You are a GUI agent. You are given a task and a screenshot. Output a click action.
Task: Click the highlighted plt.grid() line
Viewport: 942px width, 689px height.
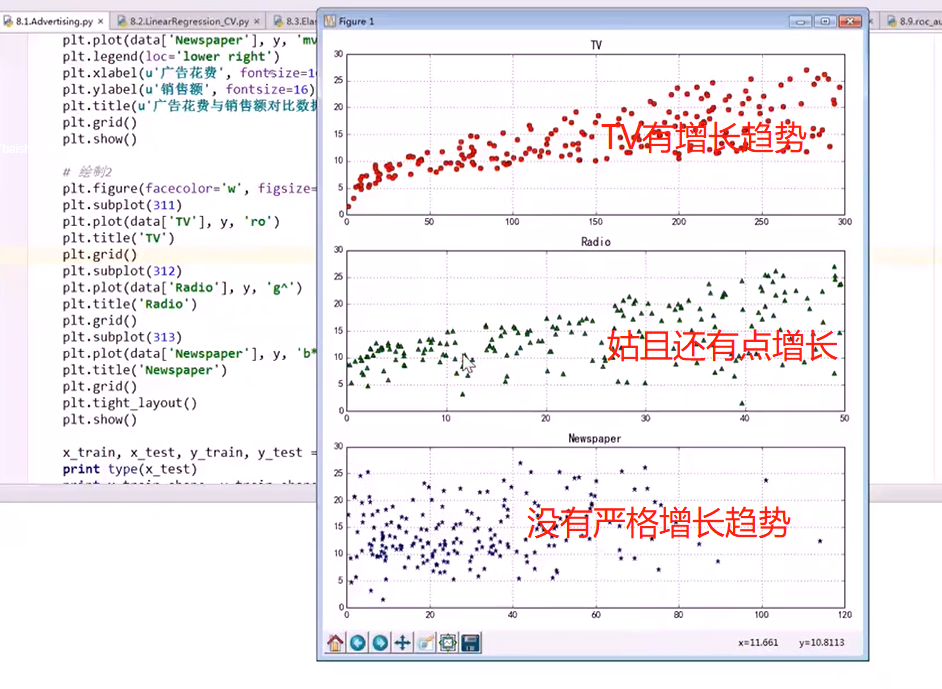[100, 255]
